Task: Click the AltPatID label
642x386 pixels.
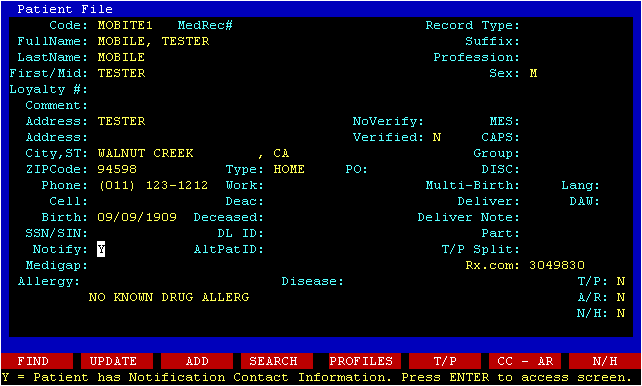Action: 229,249
